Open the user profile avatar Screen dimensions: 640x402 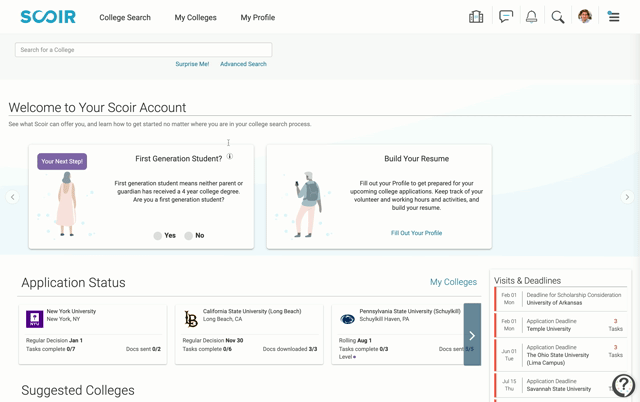585,17
